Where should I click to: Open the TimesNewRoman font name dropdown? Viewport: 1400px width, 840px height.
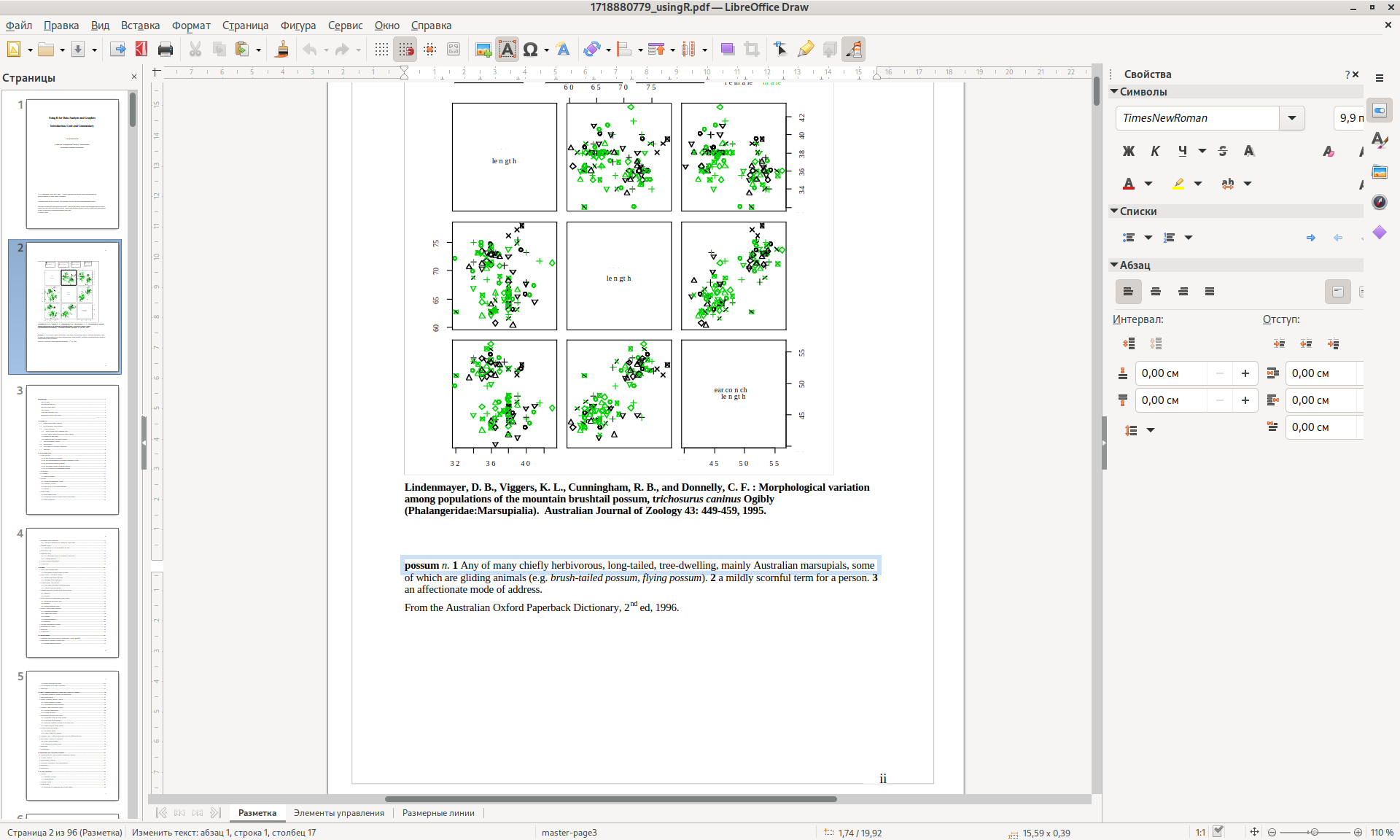click(x=1292, y=118)
